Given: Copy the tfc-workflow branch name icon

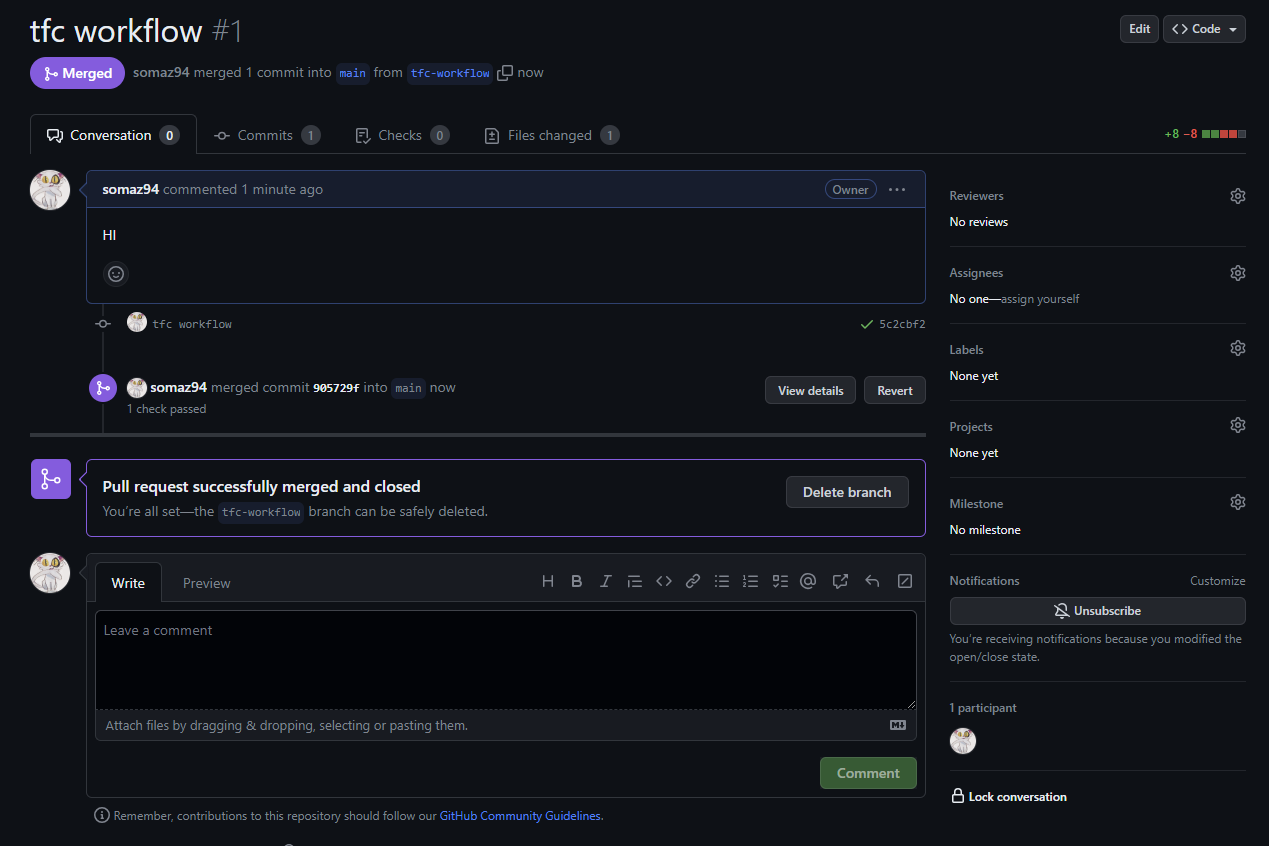Looking at the screenshot, I should [505, 73].
